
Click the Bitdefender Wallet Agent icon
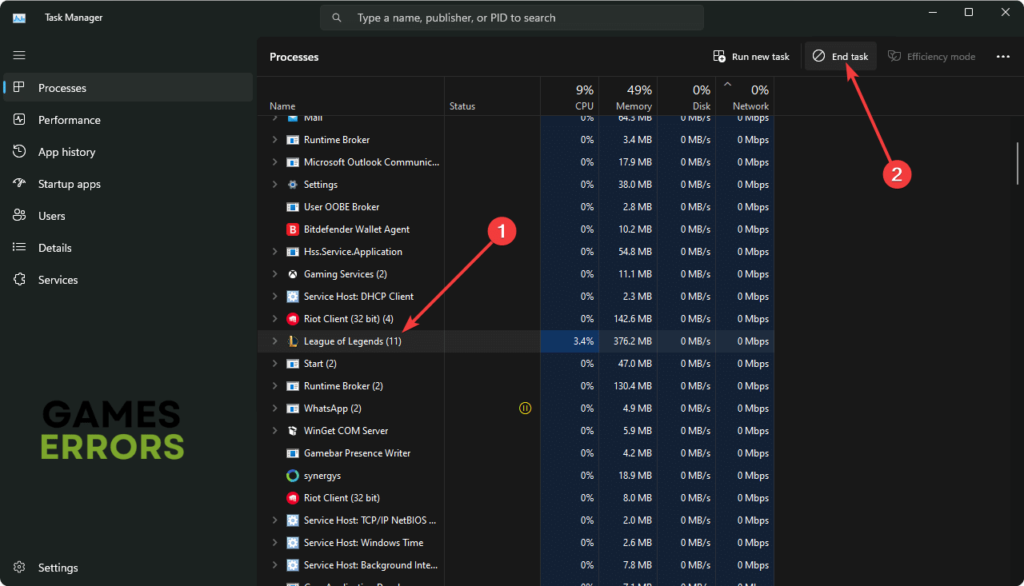tap(293, 229)
